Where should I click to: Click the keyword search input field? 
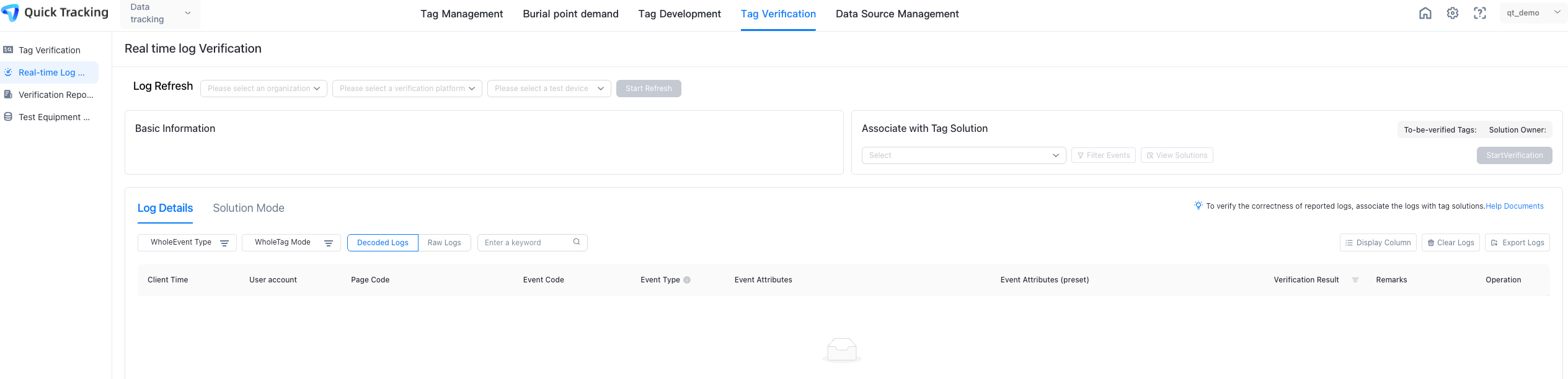(526, 243)
